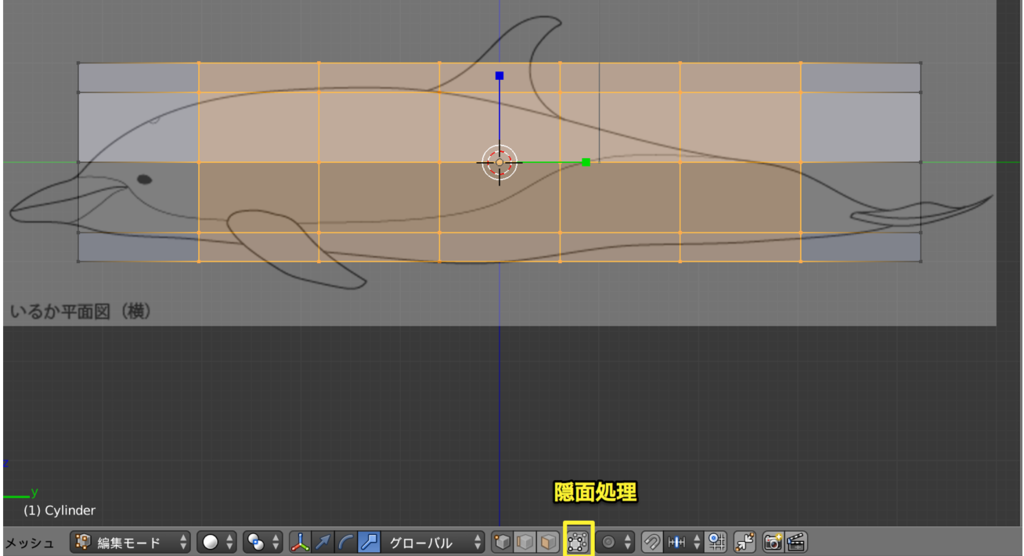
Task: Switch to vertex select mode
Action: pos(502,542)
